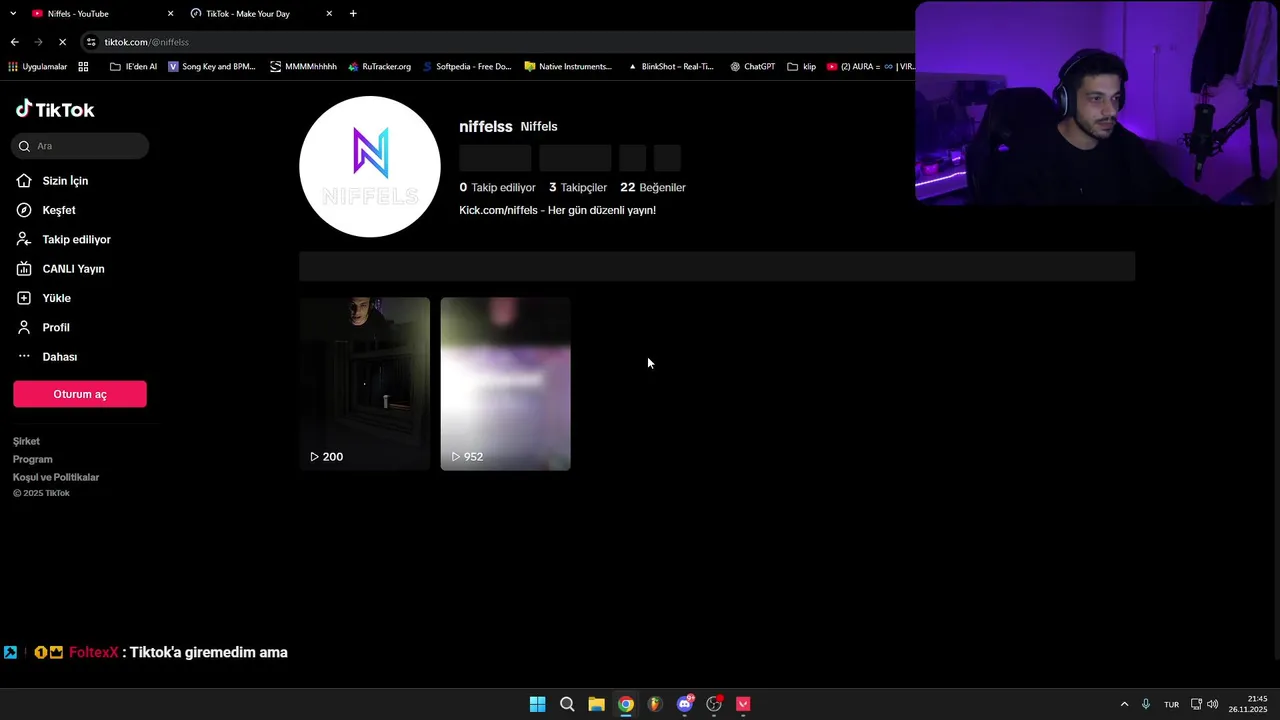Open Windows taskbar search
The height and width of the screenshot is (720, 1280).
(x=567, y=704)
